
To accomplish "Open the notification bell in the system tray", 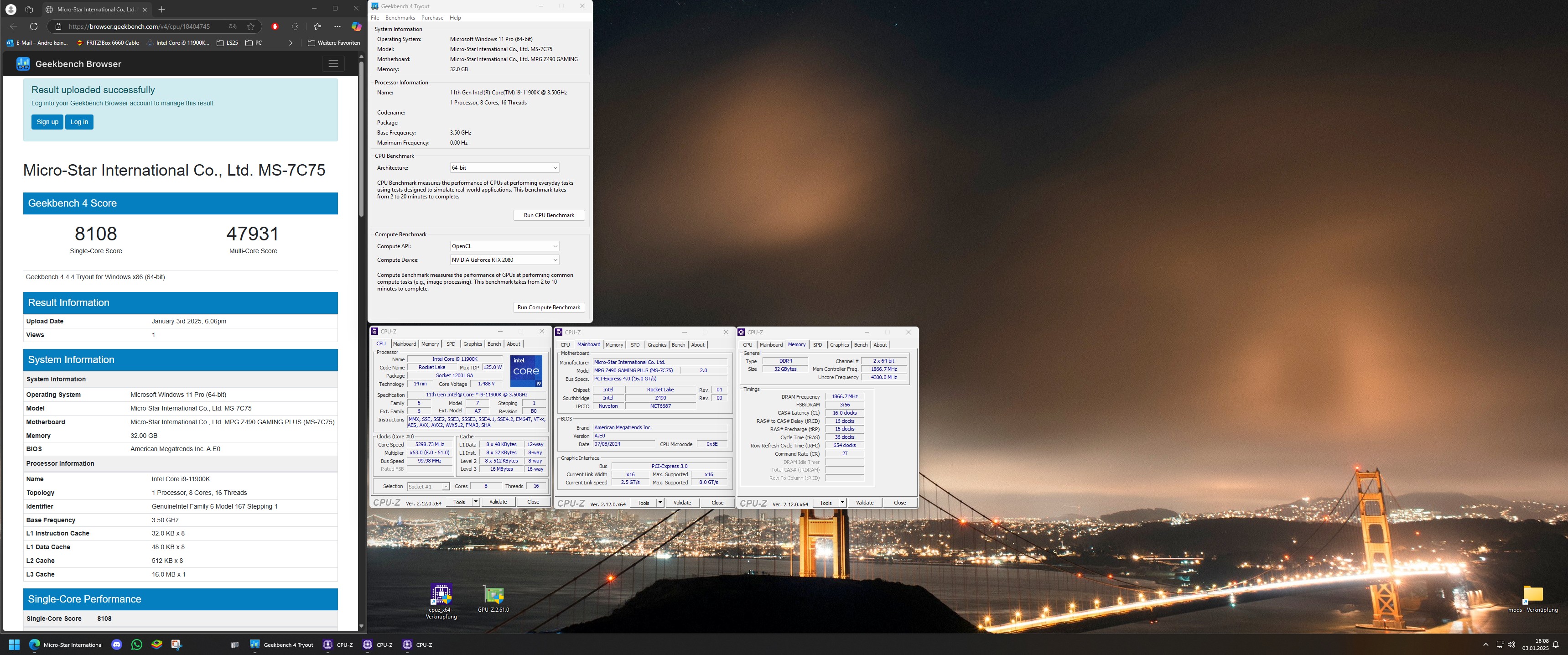I will 1555,644.
